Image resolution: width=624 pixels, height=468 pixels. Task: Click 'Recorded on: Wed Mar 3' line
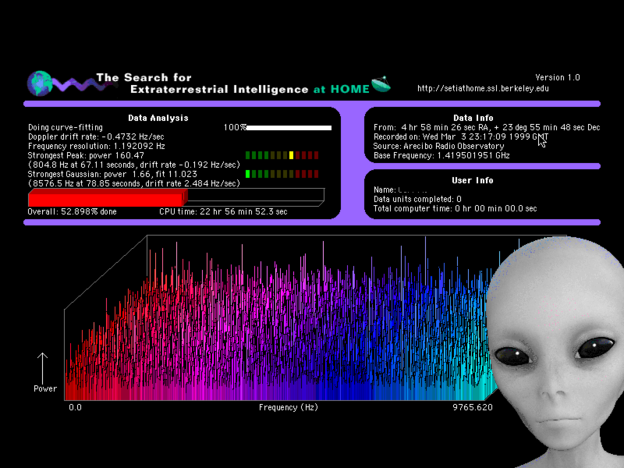[x=461, y=136]
